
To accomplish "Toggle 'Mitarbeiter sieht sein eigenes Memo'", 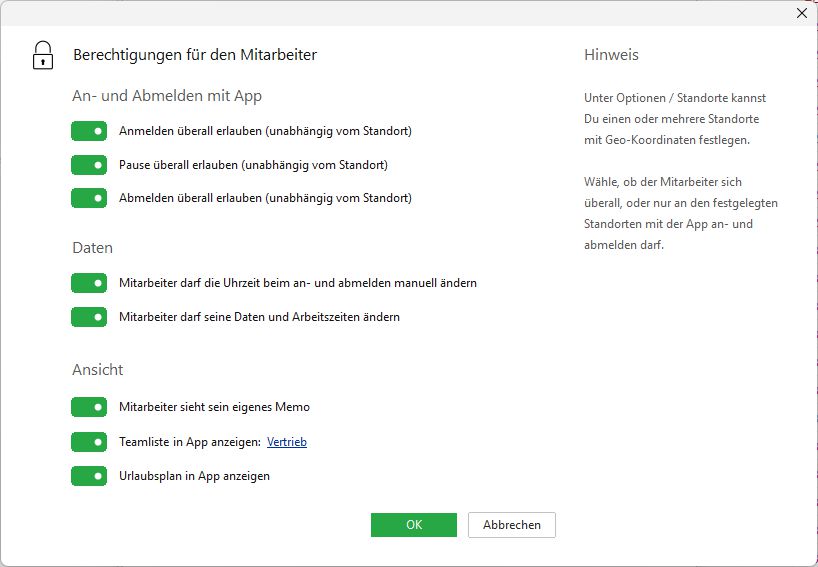I will tap(89, 407).
